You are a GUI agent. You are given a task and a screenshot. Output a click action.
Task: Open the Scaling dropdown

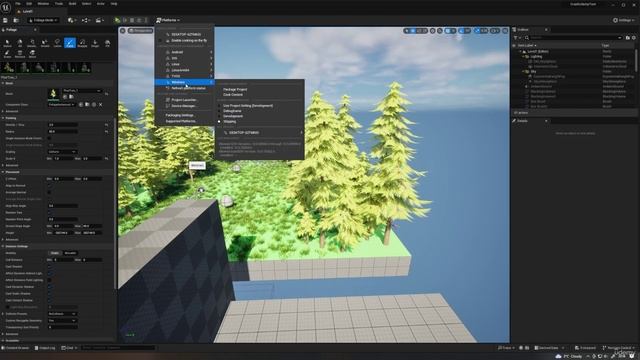(x=62, y=152)
